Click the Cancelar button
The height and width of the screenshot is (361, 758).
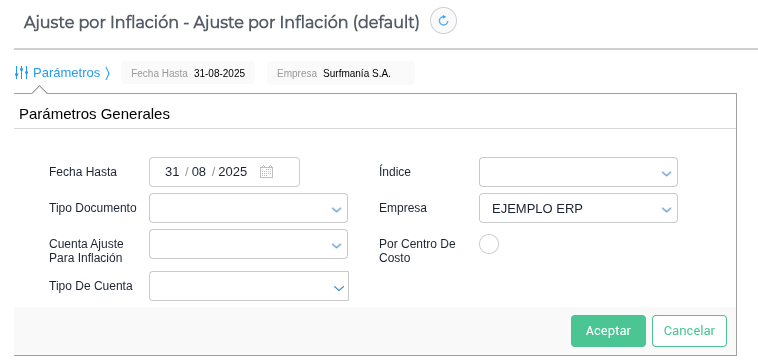tap(689, 331)
